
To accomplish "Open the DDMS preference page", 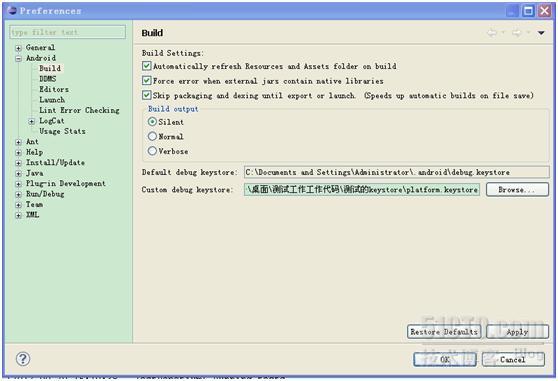I will pos(48,79).
